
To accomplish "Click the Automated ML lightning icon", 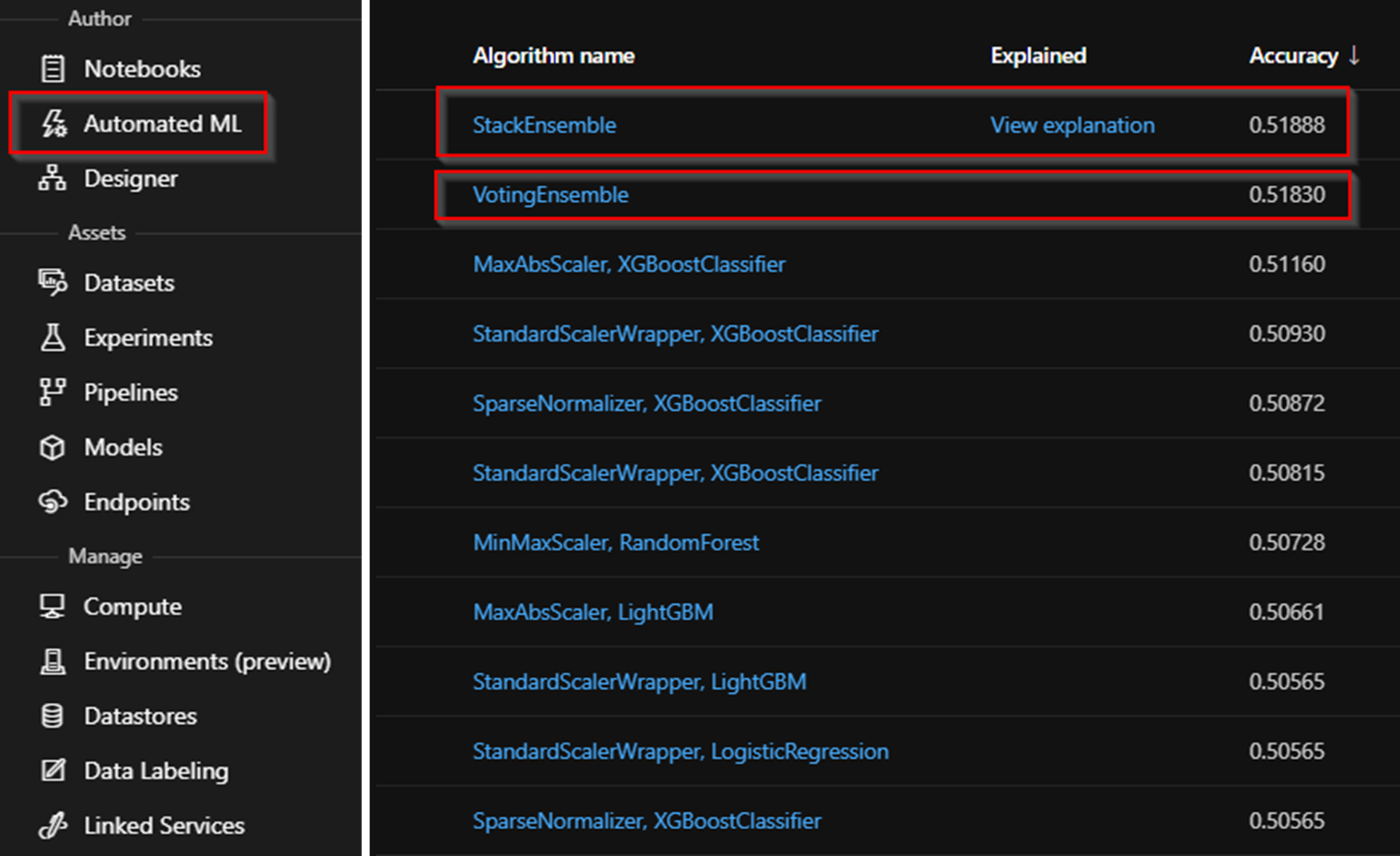I will (54, 123).
